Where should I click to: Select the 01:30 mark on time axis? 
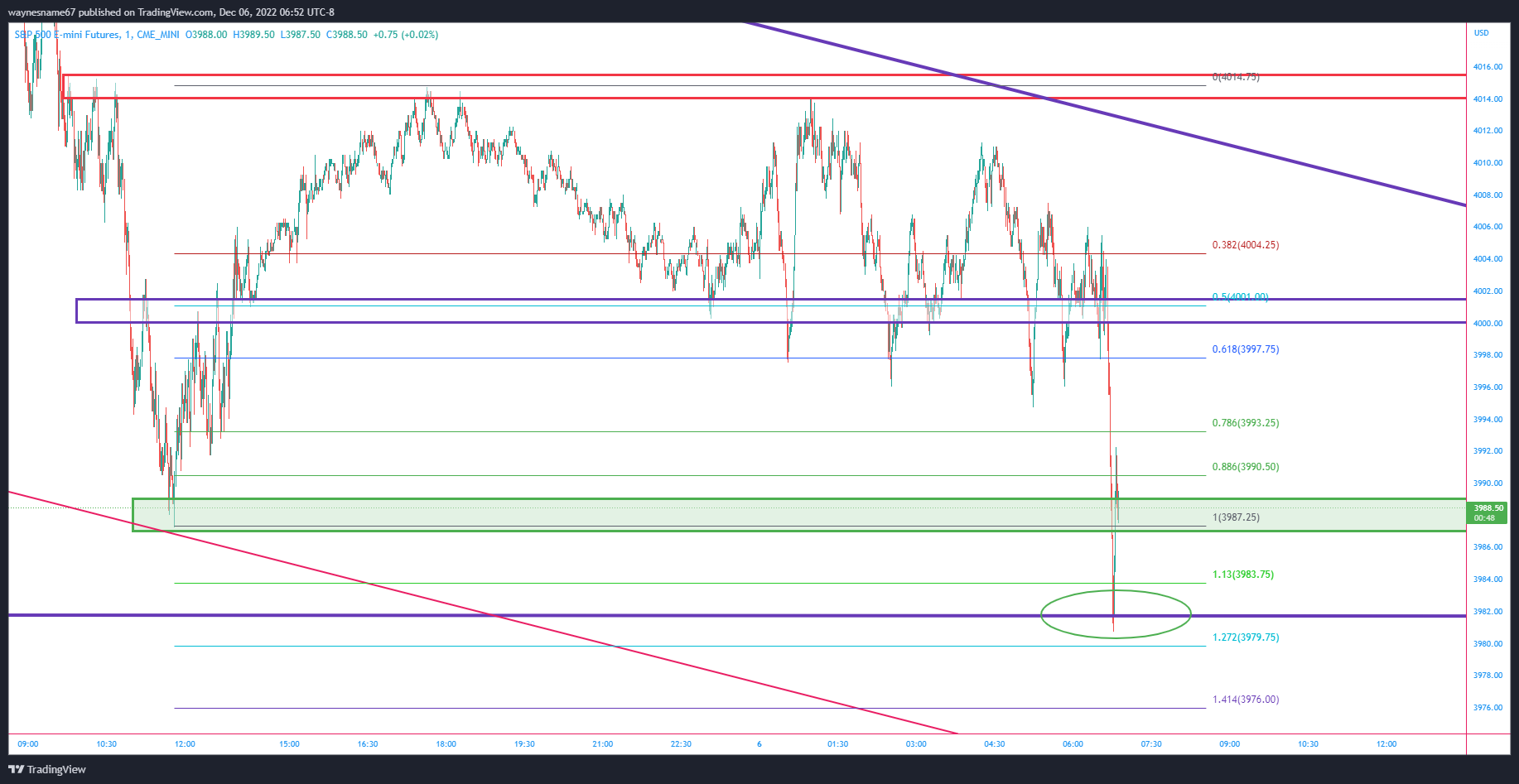click(837, 744)
